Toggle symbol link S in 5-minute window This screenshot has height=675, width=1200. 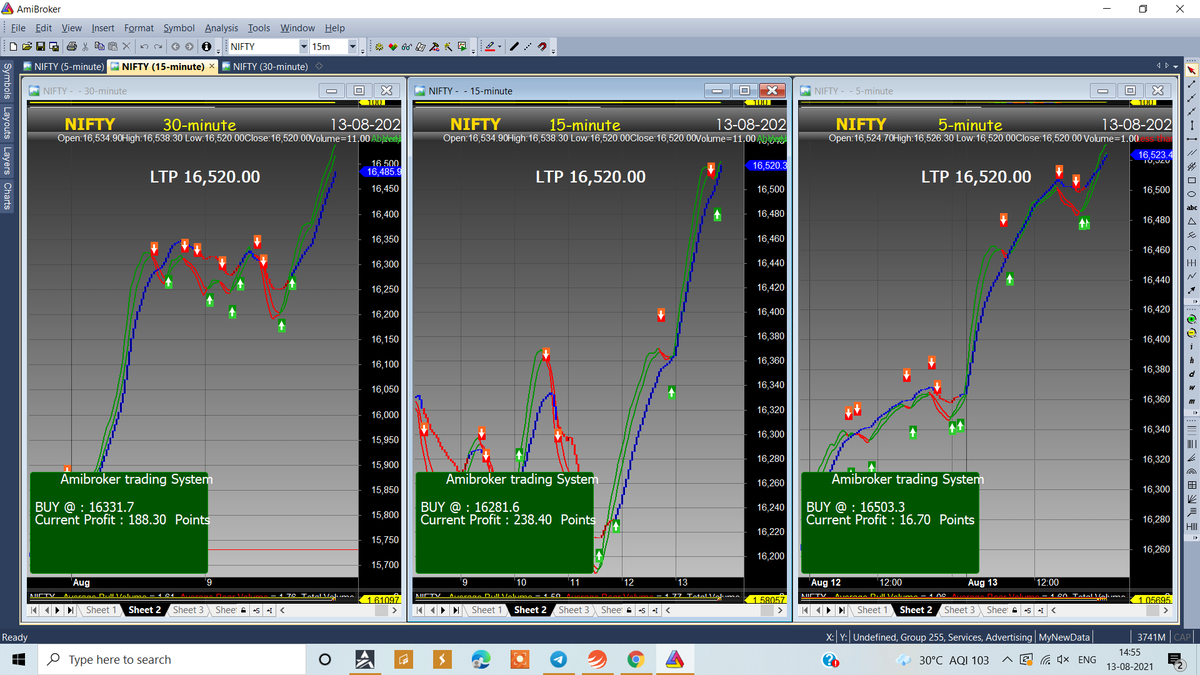pos(1028,610)
